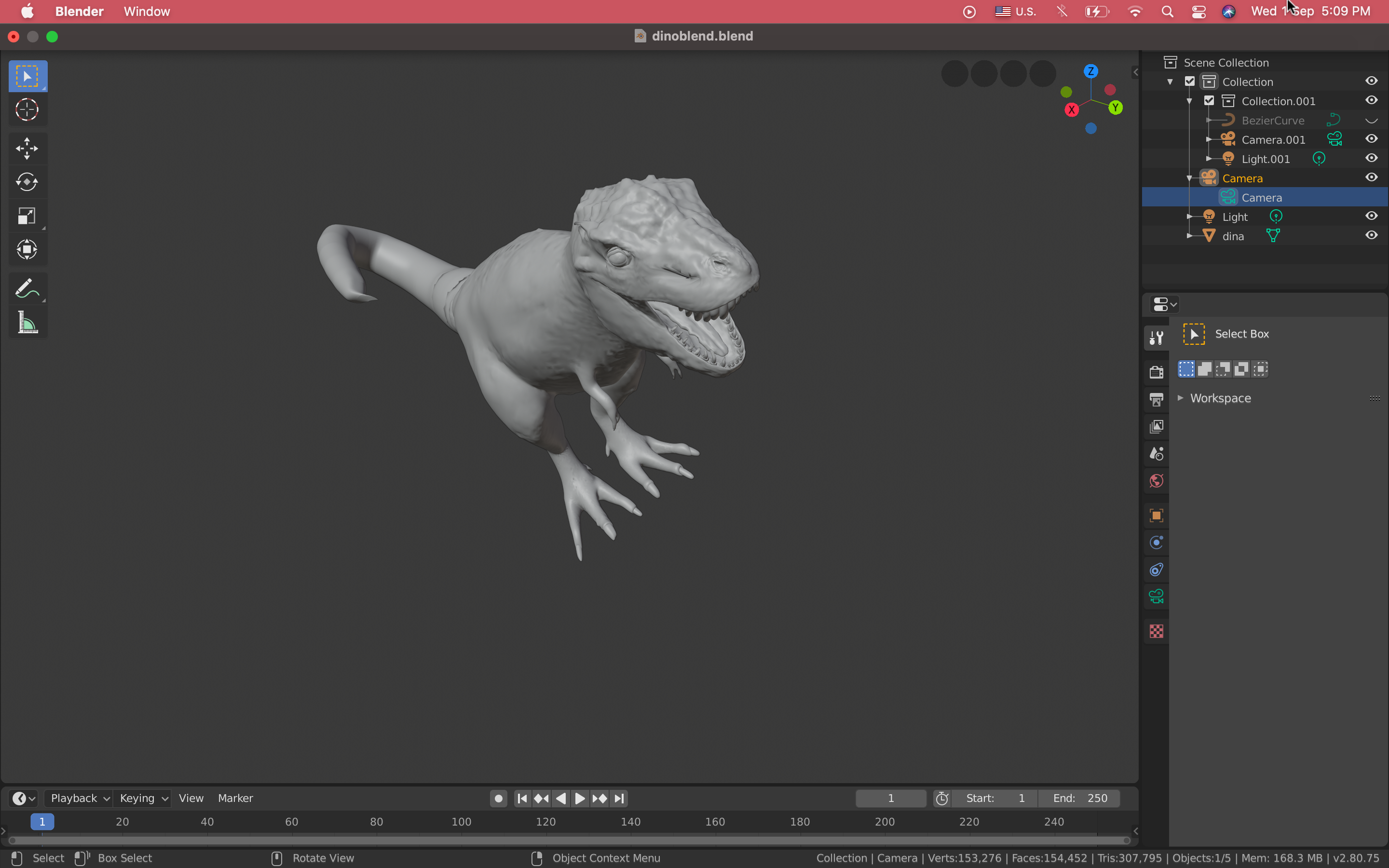The height and width of the screenshot is (868, 1389).
Task: Open the View Layer properties tab
Action: (1156, 427)
